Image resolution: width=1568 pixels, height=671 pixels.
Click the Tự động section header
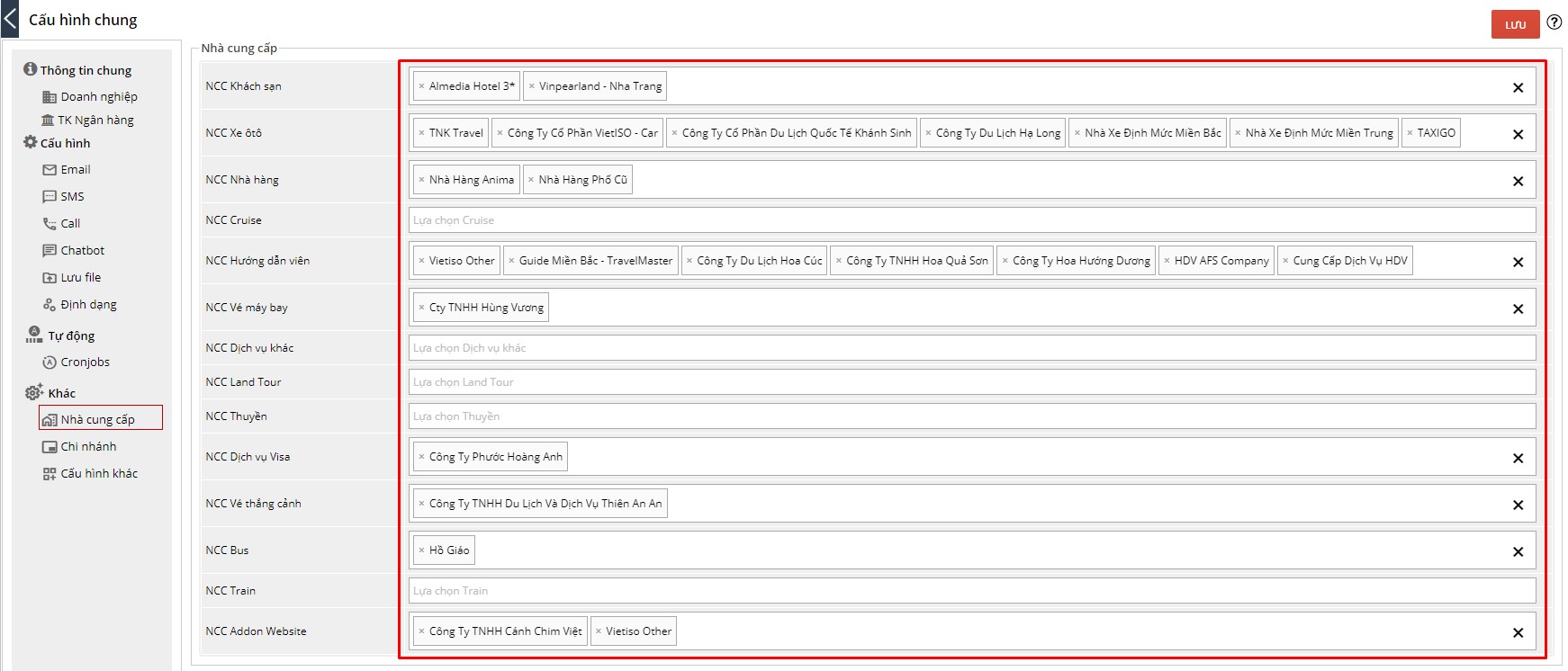60,335
